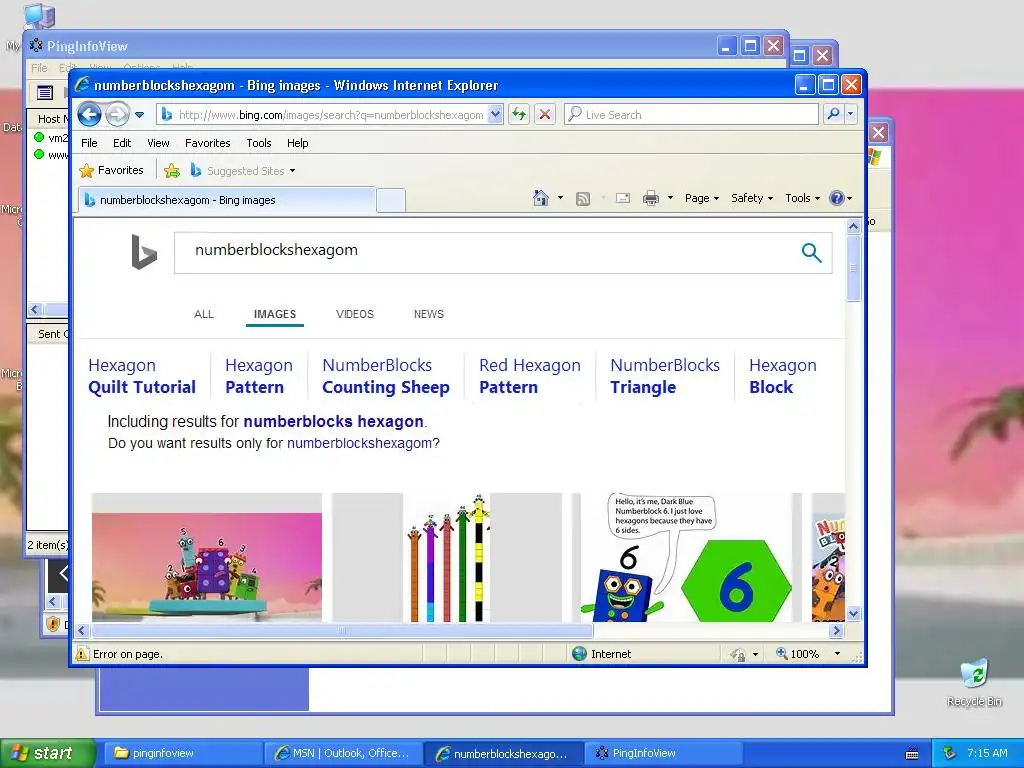
Task: Select the IMAGES tab
Action: click(275, 314)
